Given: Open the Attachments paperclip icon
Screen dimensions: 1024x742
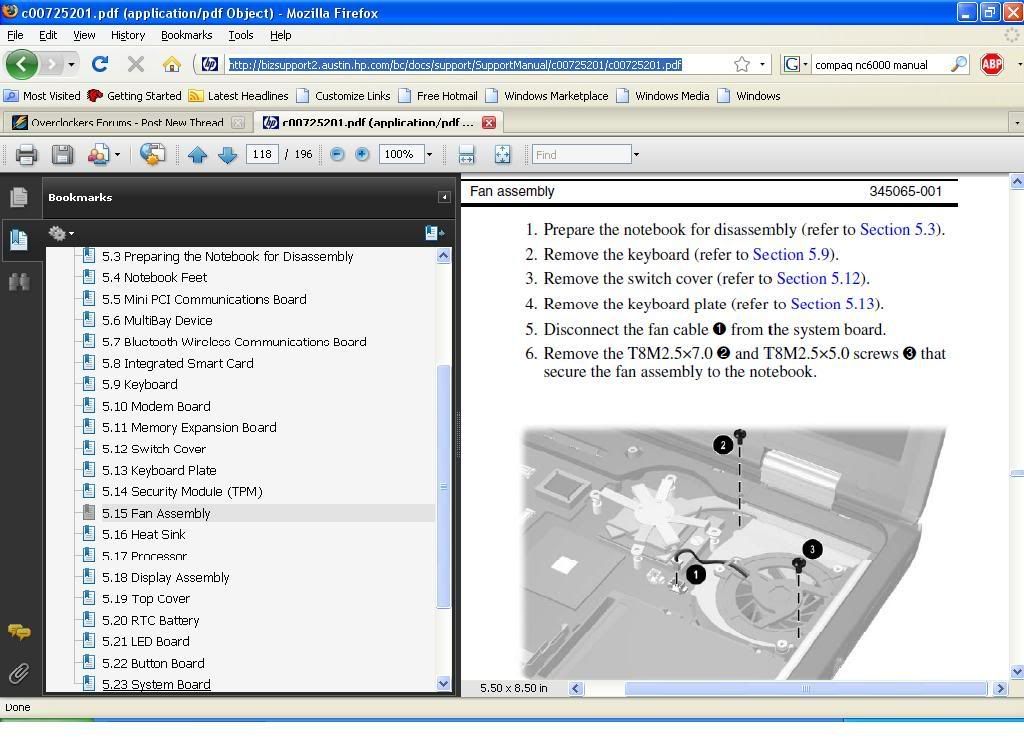Looking at the screenshot, I should (x=19, y=673).
